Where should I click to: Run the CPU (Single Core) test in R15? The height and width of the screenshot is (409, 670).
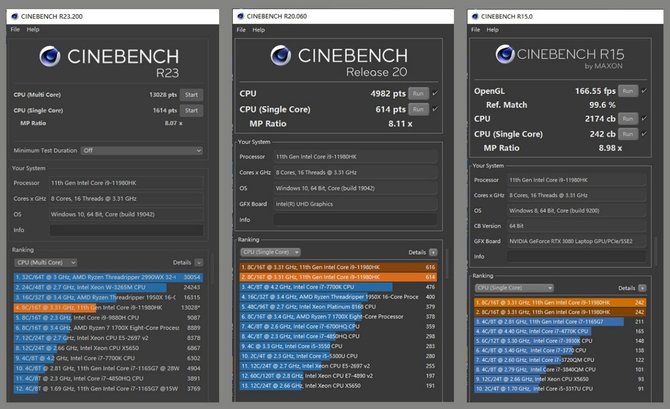[628, 134]
